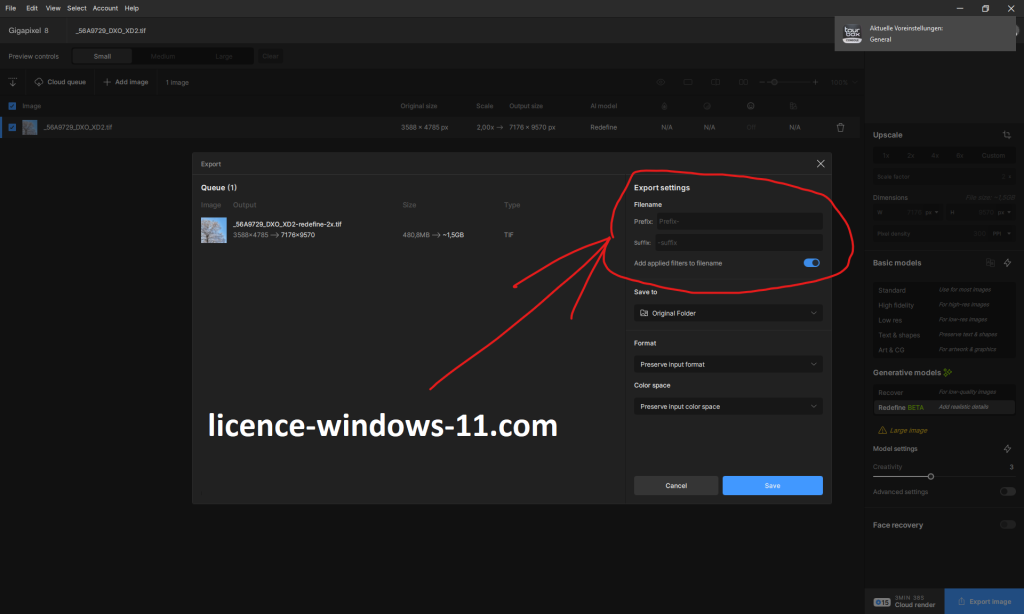Click the lightning bolt icon beside Model settings

(1007, 449)
